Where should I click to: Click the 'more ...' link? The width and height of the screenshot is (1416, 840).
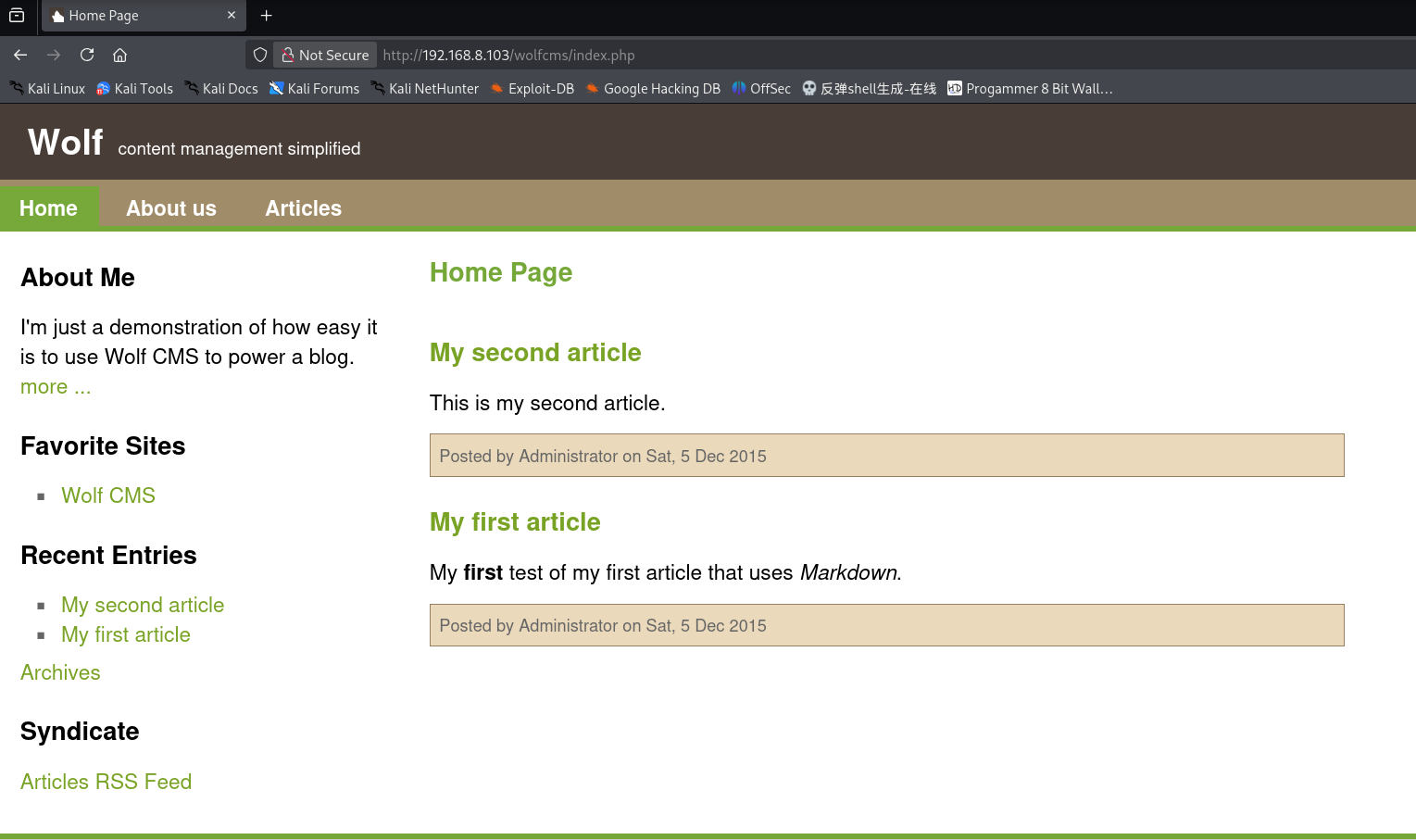click(56, 387)
